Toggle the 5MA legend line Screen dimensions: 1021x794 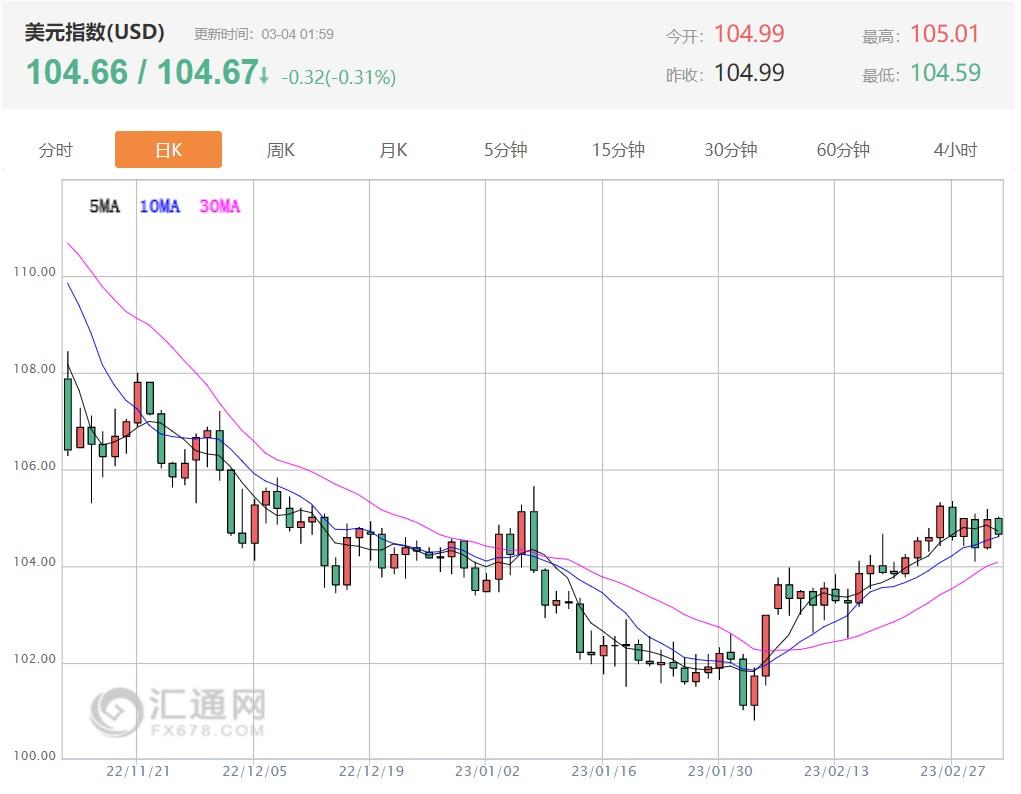click(104, 206)
